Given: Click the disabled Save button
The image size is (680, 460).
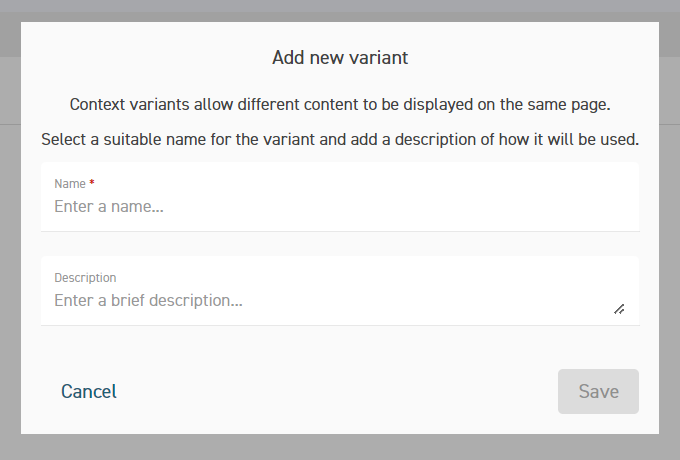Looking at the screenshot, I should click(598, 391).
